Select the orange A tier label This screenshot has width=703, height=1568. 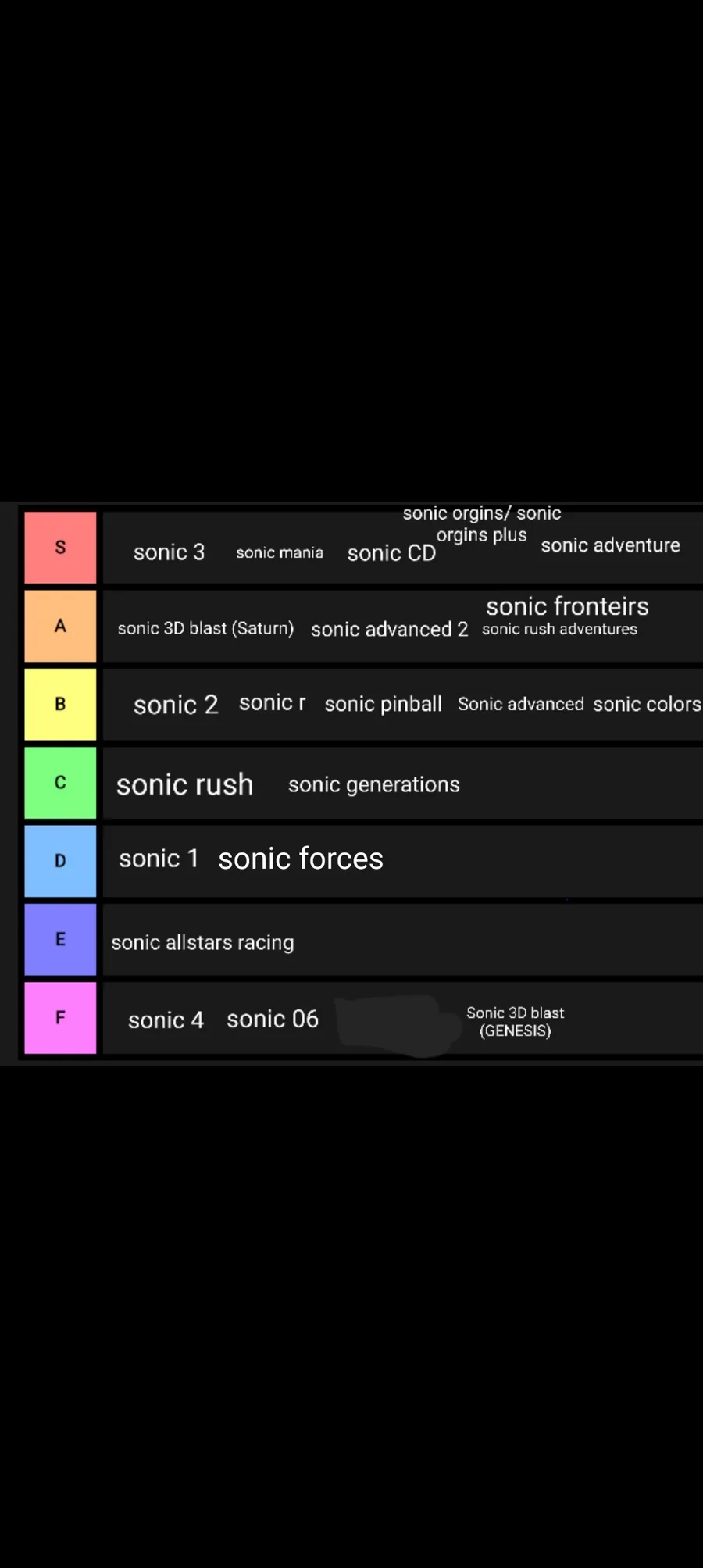click(x=60, y=626)
